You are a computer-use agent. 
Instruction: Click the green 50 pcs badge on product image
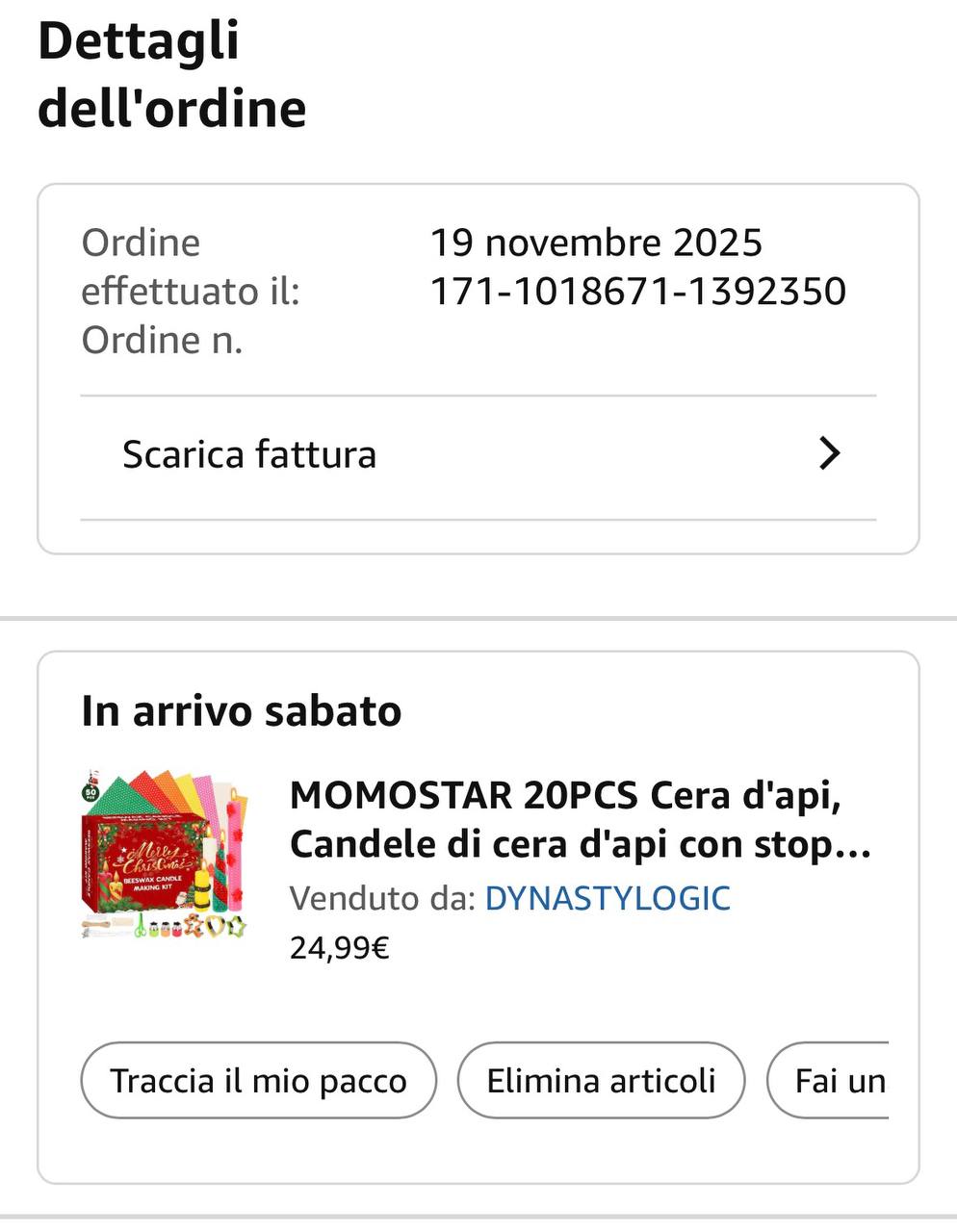pyautogui.click(x=91, y=792)
